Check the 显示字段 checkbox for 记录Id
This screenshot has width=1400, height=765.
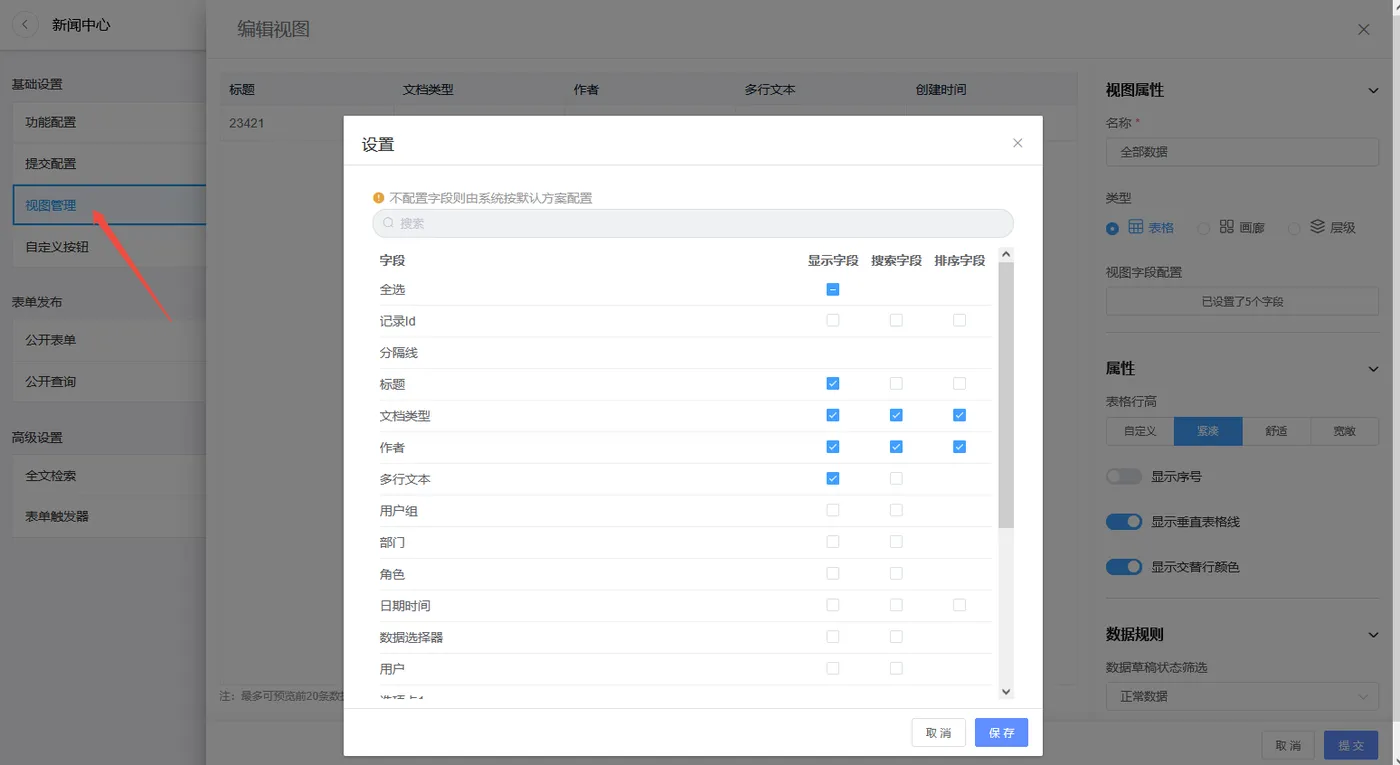pyautogui.click(x=832, y=319)
